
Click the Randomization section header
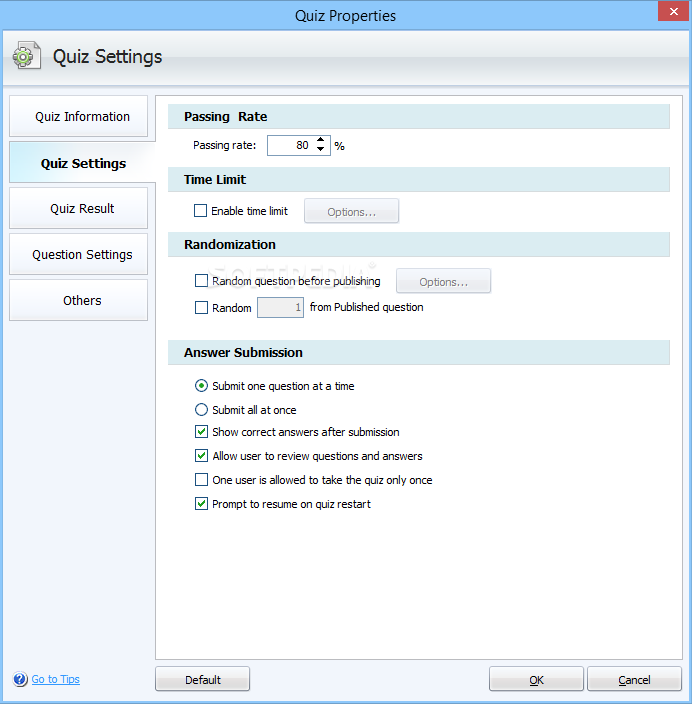419,245
